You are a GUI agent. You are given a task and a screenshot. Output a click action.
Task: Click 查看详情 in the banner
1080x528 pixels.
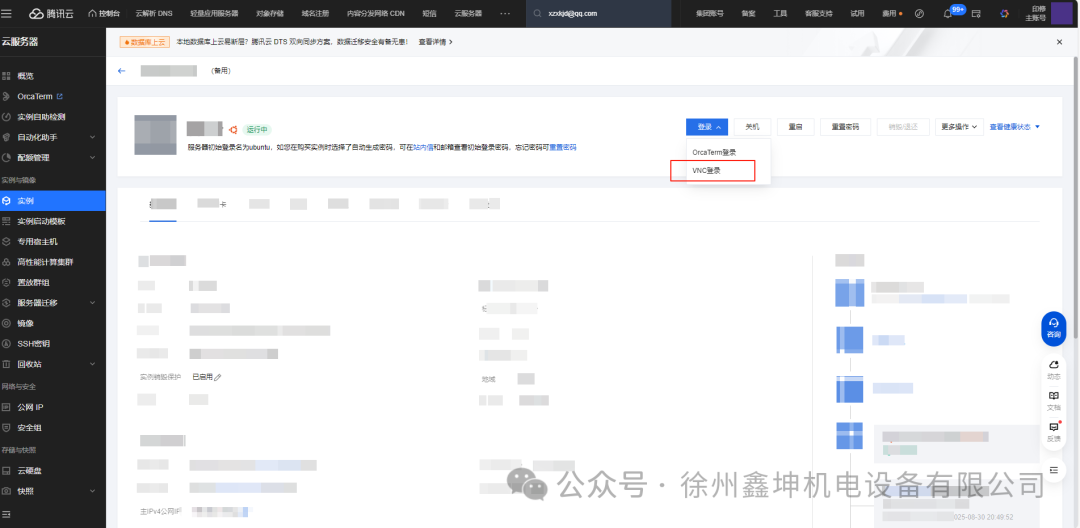pos(435,42)
